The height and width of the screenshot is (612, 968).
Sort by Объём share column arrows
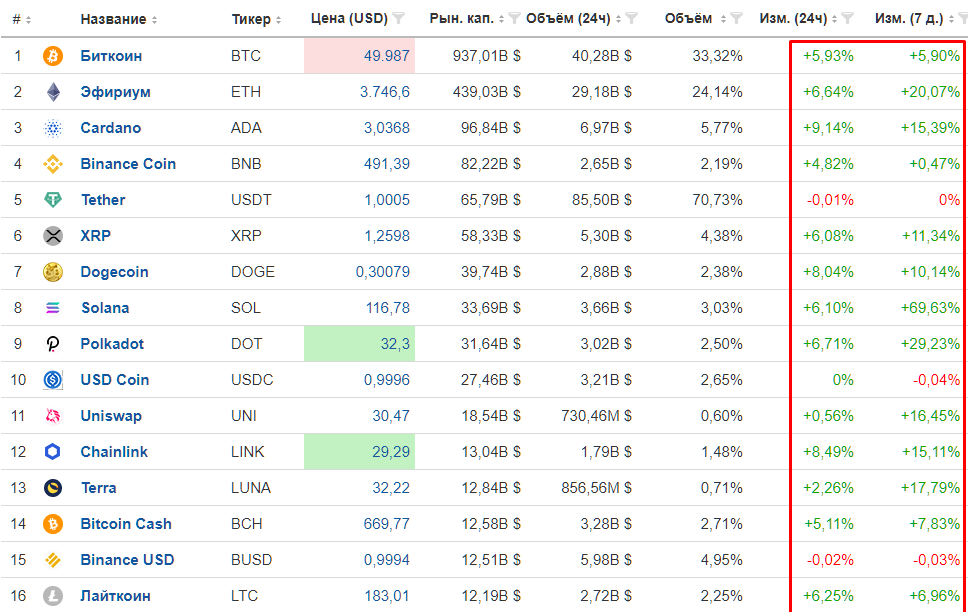click(x=723, y=20)
